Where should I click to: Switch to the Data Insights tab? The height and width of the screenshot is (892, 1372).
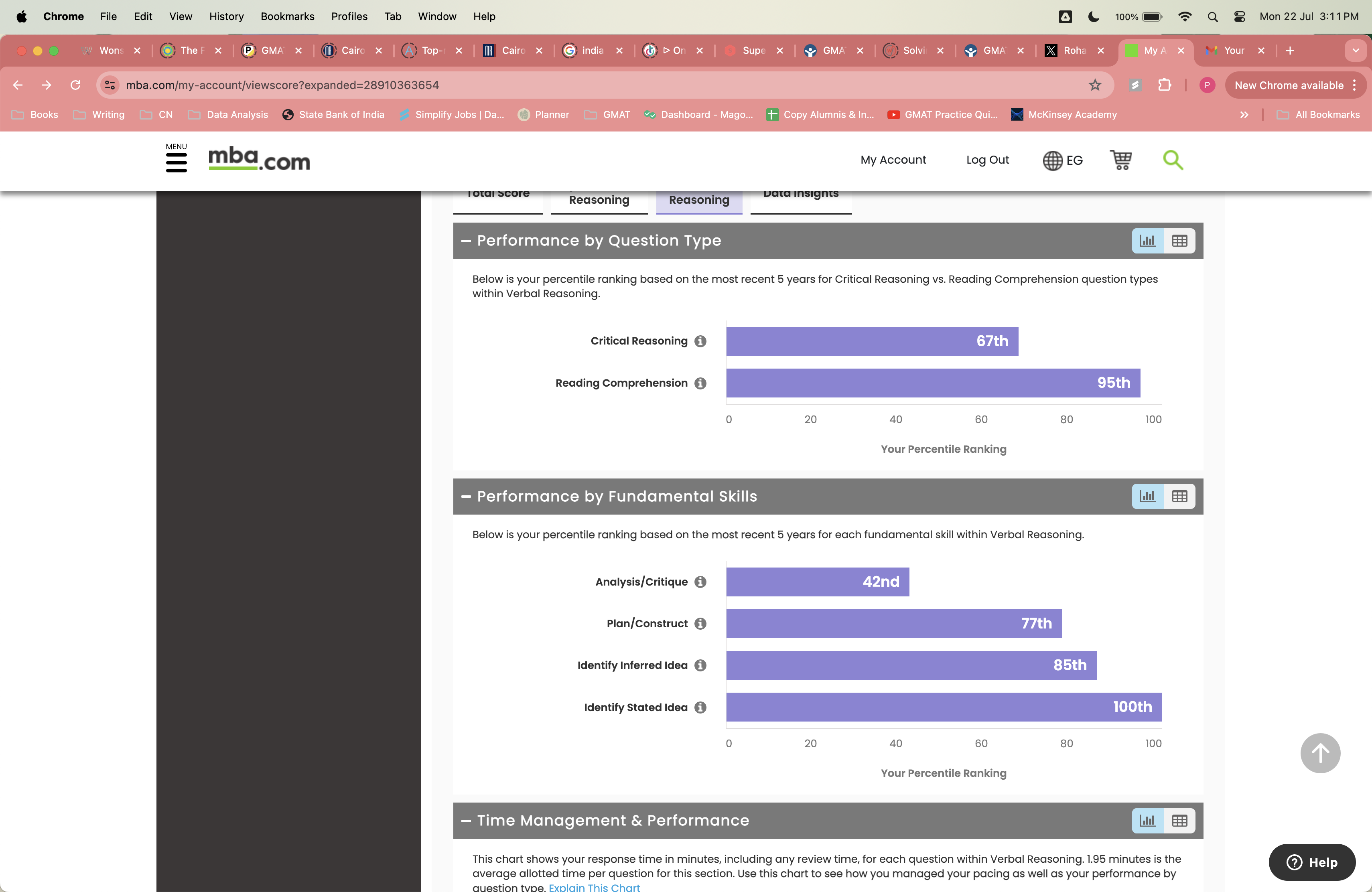coord(801,194)
